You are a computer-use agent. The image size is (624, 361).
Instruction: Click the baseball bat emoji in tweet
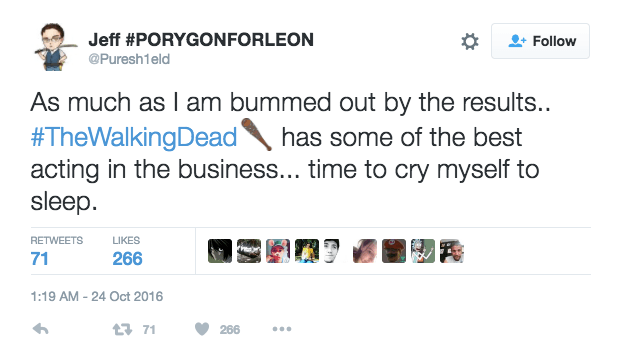[257, 135]
